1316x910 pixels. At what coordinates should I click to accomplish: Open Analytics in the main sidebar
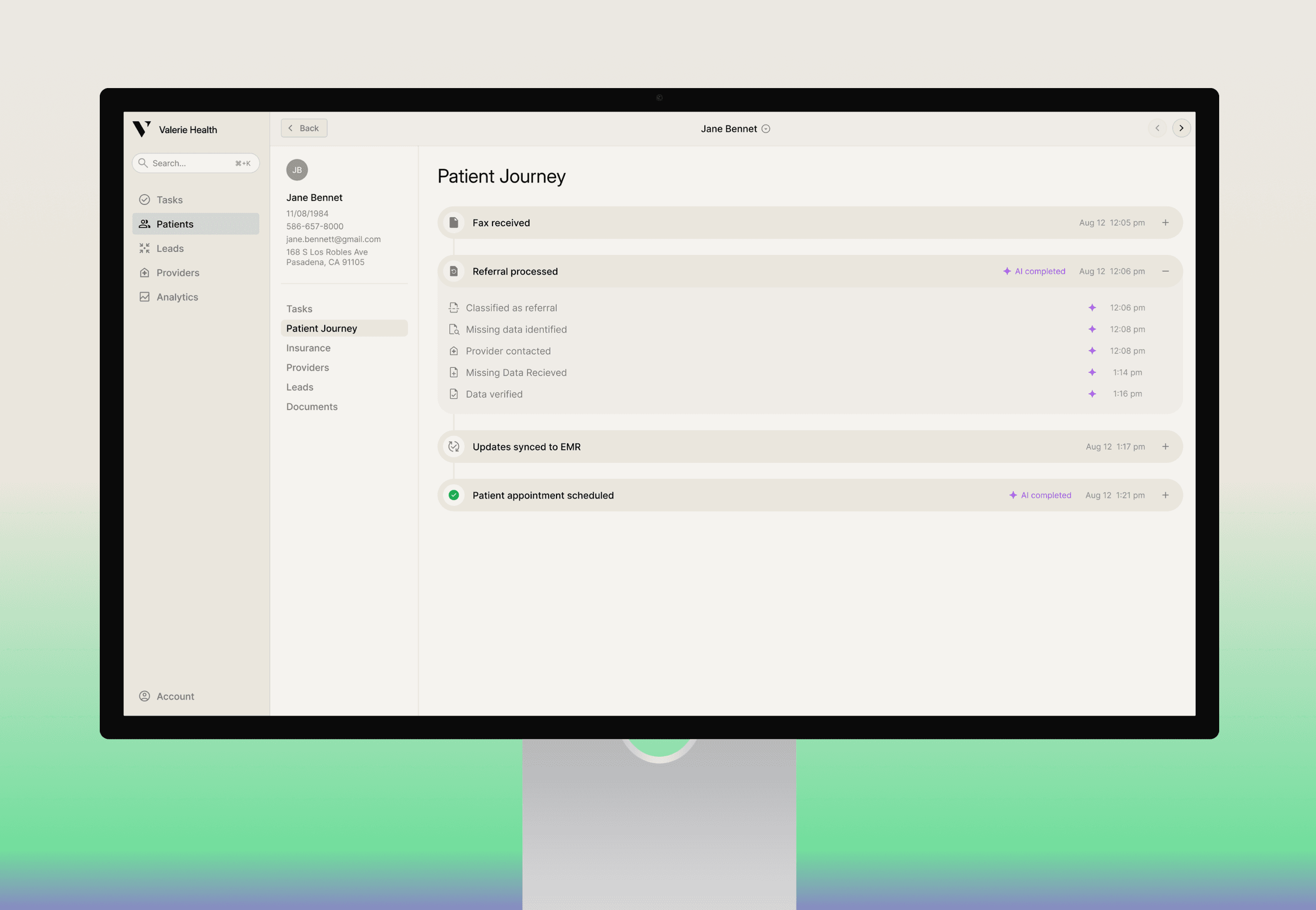coord(177,297)
